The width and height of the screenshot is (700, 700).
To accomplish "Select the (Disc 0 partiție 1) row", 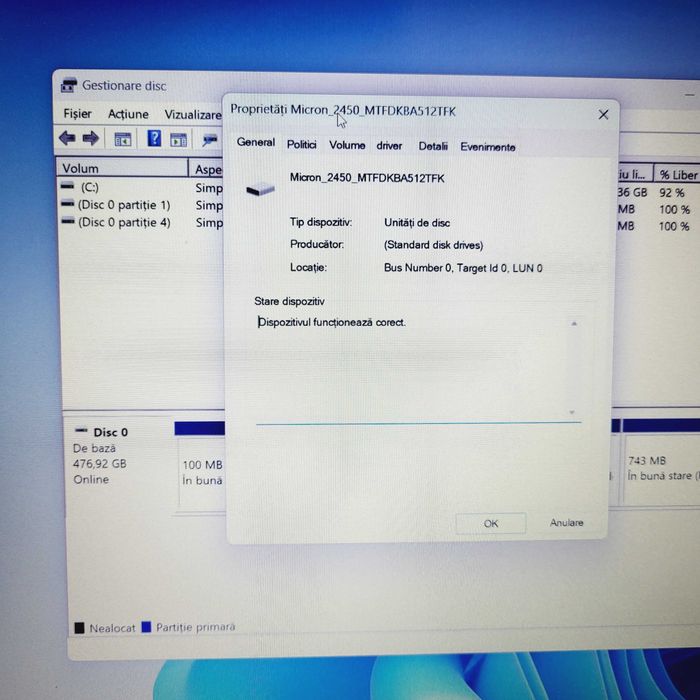I will click(141, 205).
